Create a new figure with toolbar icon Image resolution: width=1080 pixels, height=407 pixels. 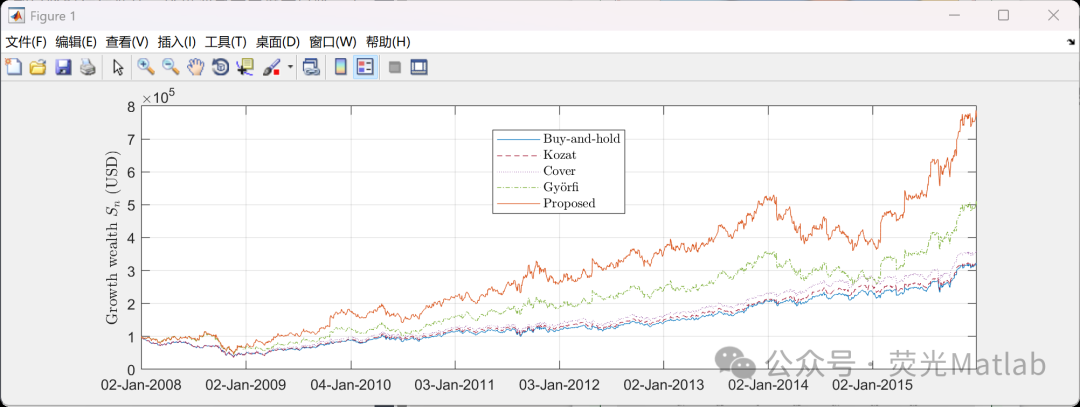coord(14,67)
